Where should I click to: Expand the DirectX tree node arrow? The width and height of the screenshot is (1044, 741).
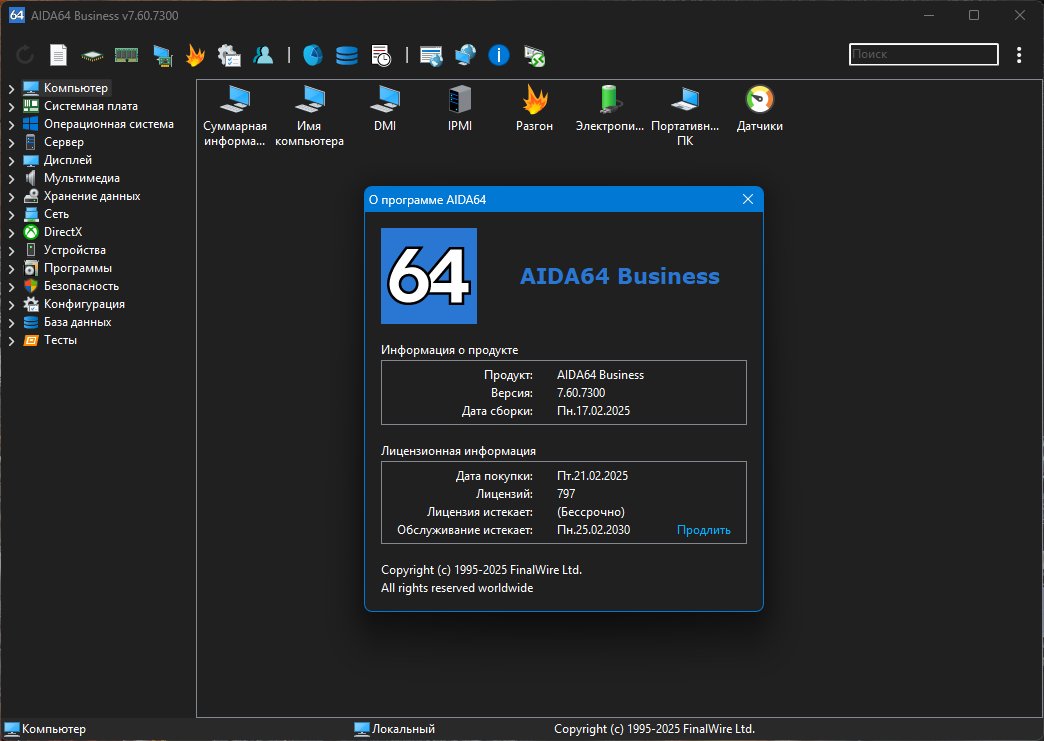11,232
